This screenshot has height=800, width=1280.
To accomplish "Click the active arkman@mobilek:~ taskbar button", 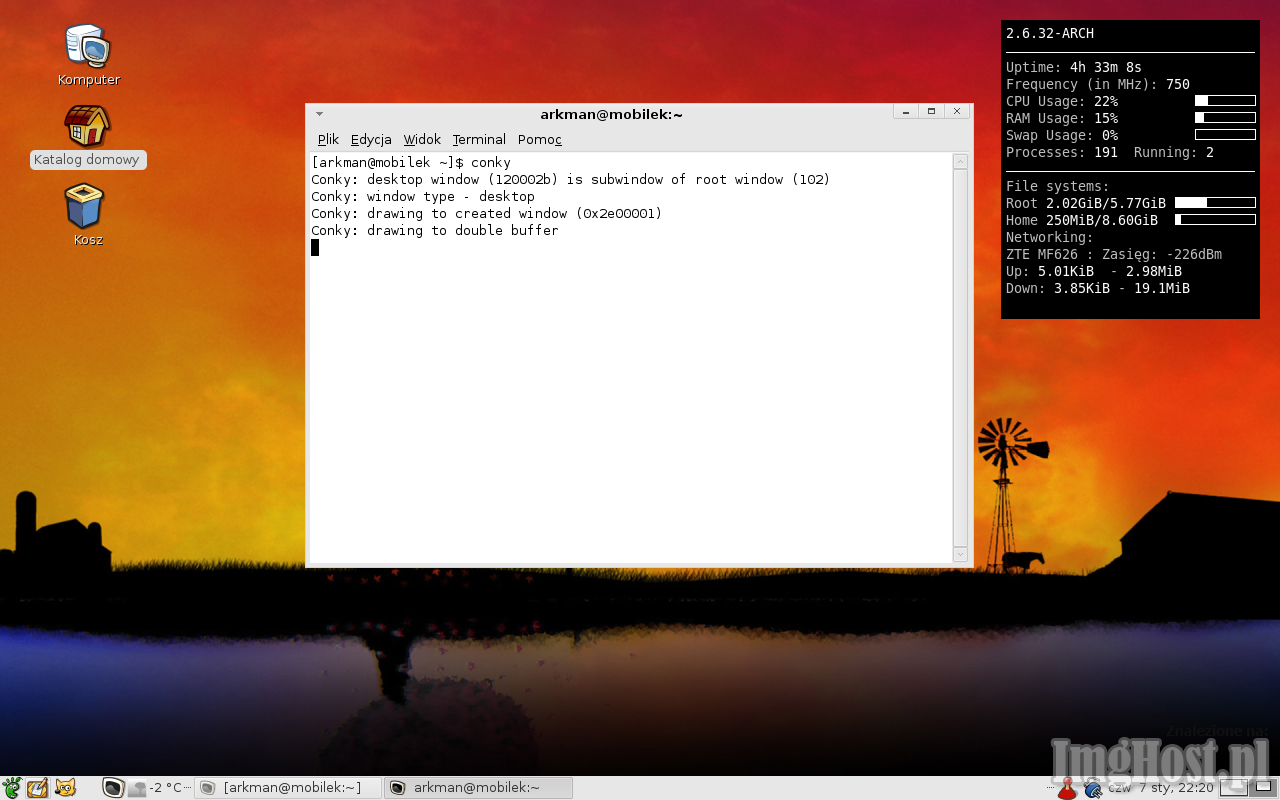I will 478,788.
